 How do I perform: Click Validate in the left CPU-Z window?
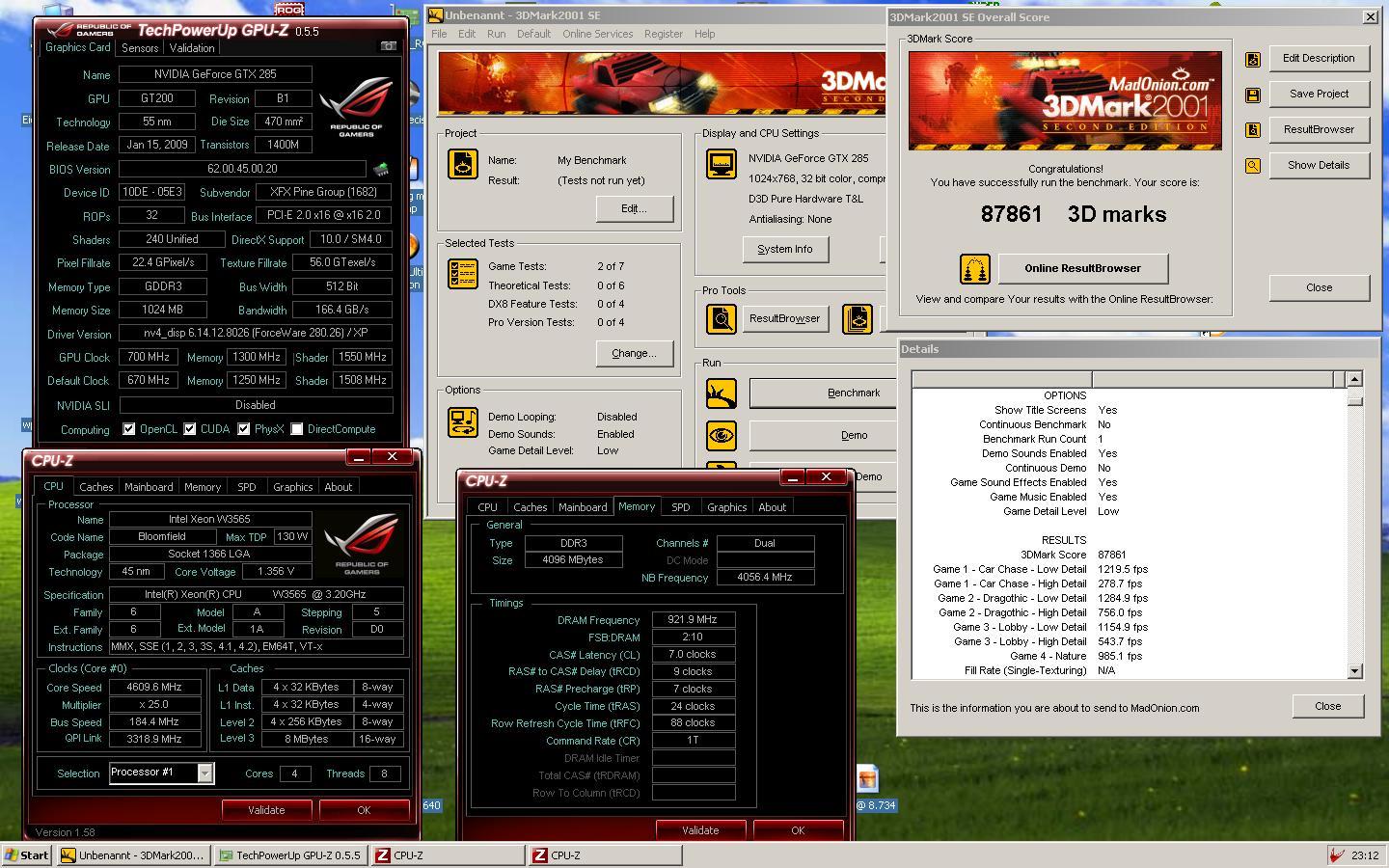[266, 810]
